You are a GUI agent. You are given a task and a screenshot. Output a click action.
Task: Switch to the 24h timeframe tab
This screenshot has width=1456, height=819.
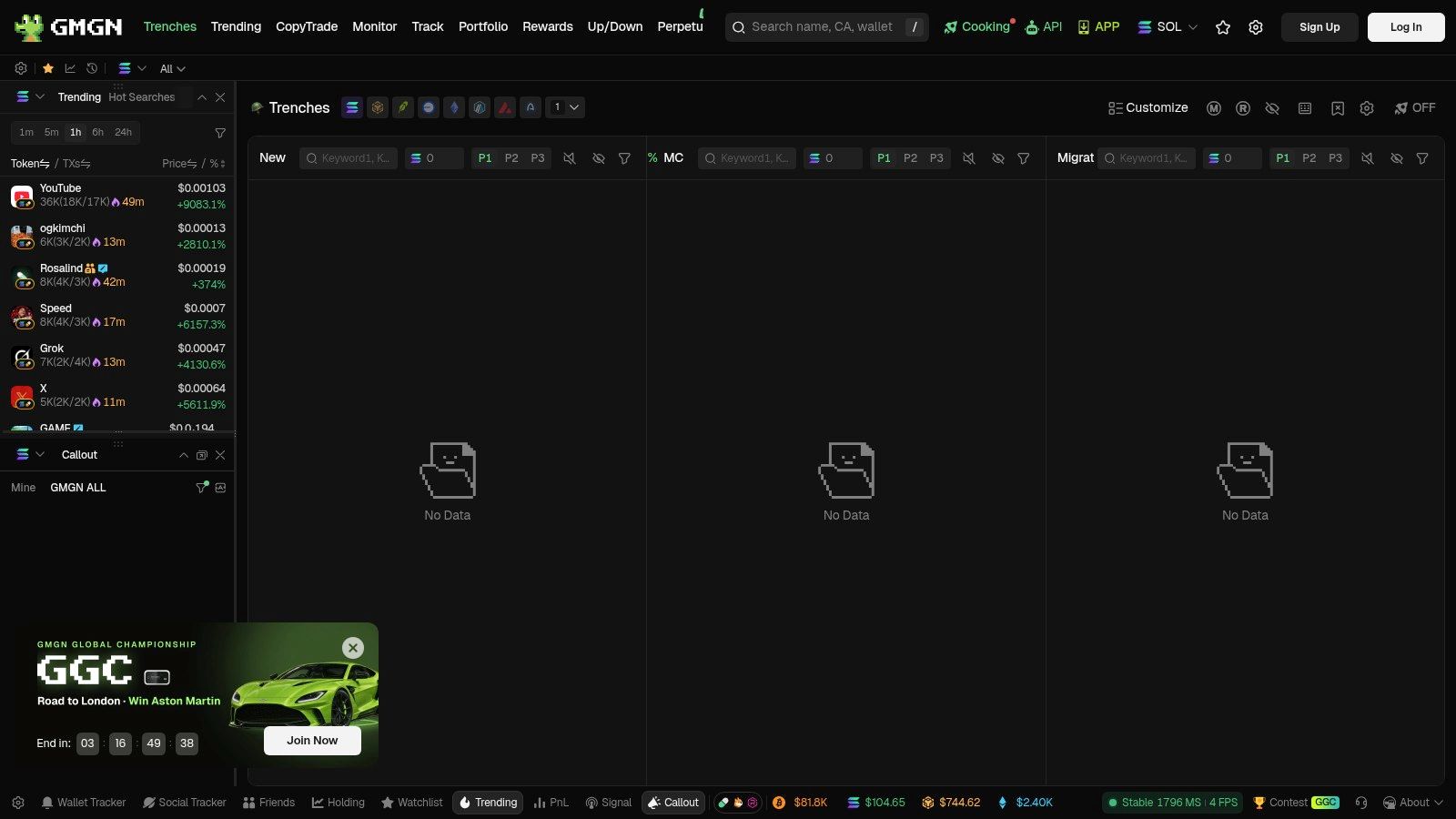point(124,132)
